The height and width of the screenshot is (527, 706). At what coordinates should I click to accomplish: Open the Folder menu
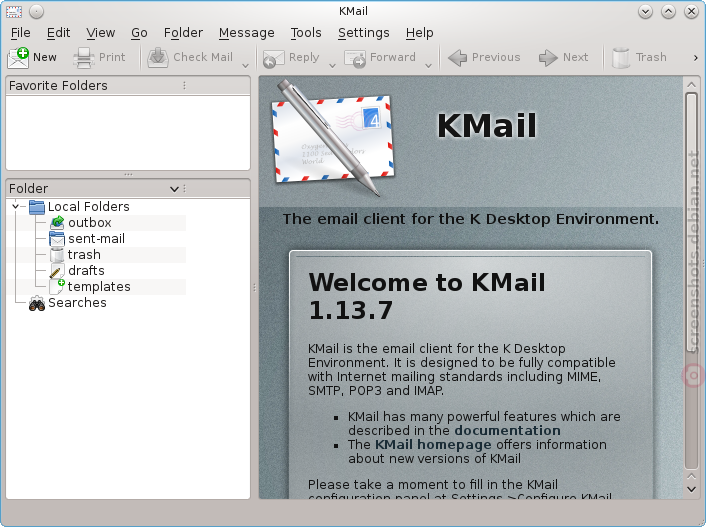pyautogui.click(x=183, y=33)
